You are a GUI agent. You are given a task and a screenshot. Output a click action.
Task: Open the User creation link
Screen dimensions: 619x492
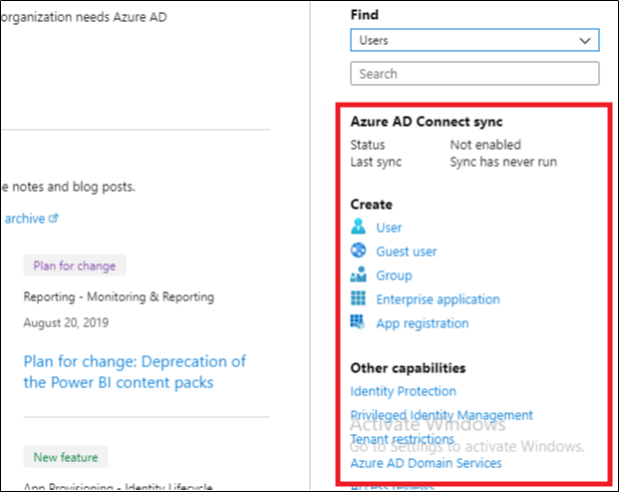[x=389, y=228]
